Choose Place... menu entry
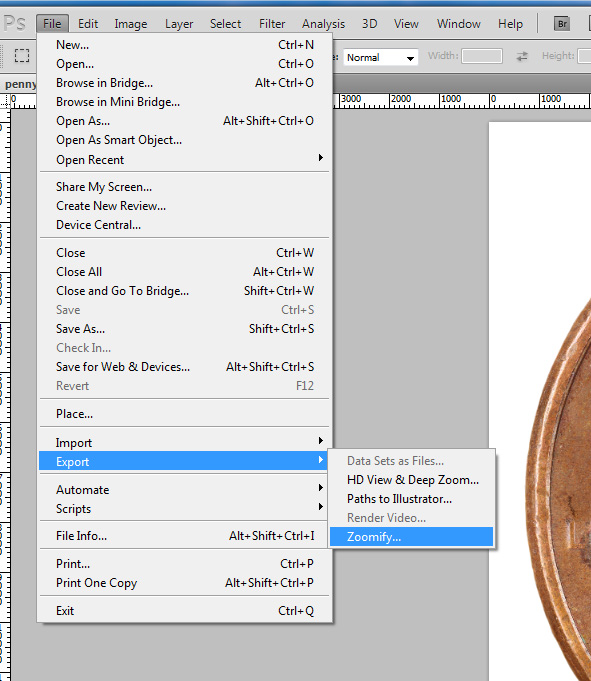This screenshot has height=681, width=591. (185, 414)
